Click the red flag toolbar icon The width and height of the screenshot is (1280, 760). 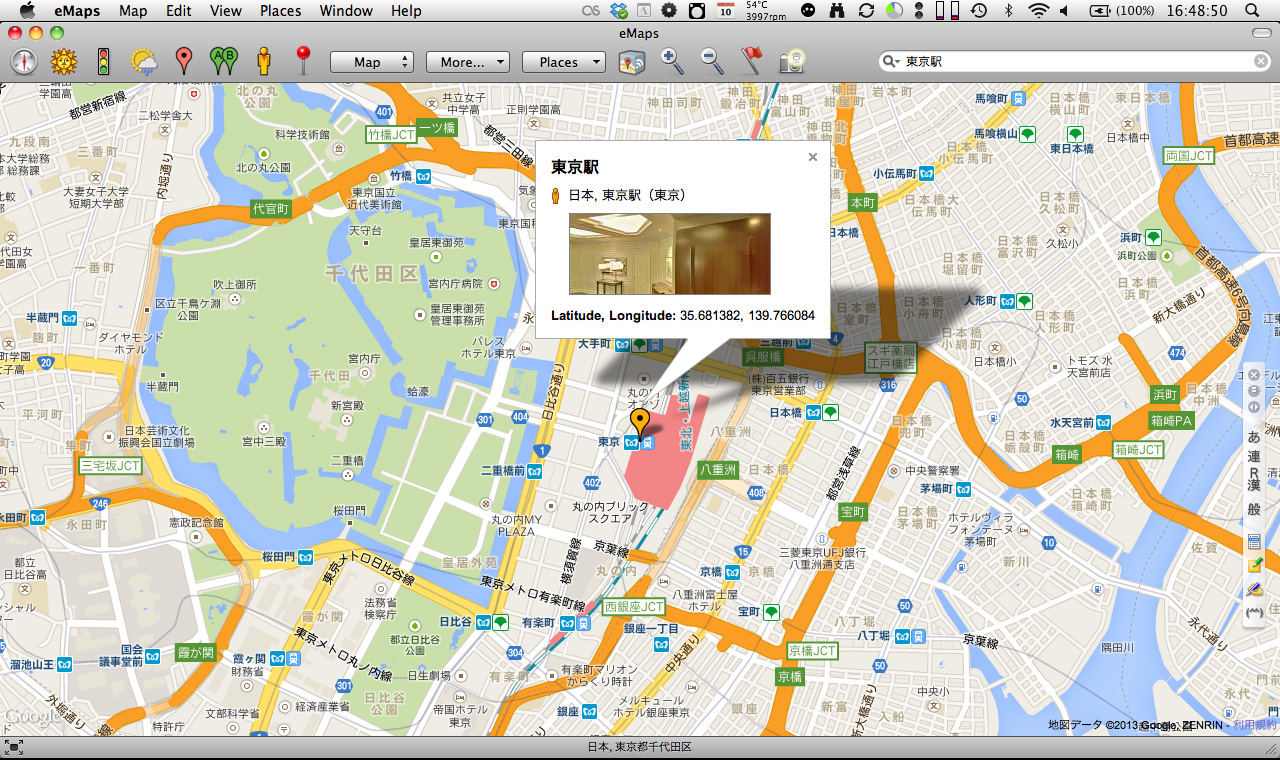pyautogui.click(x=752, y=62)
